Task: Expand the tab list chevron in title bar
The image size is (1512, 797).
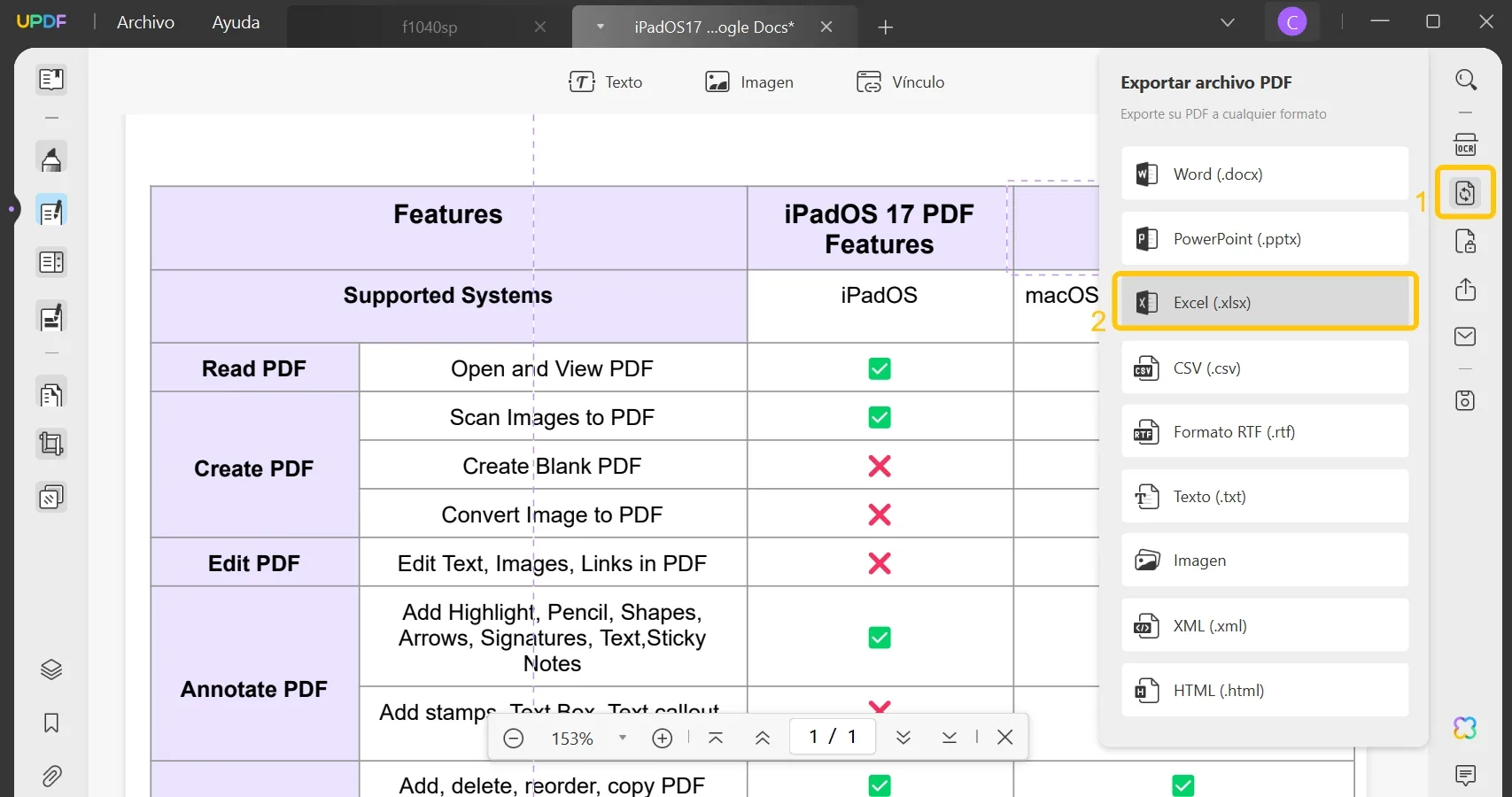Action: click(1228, 23)
